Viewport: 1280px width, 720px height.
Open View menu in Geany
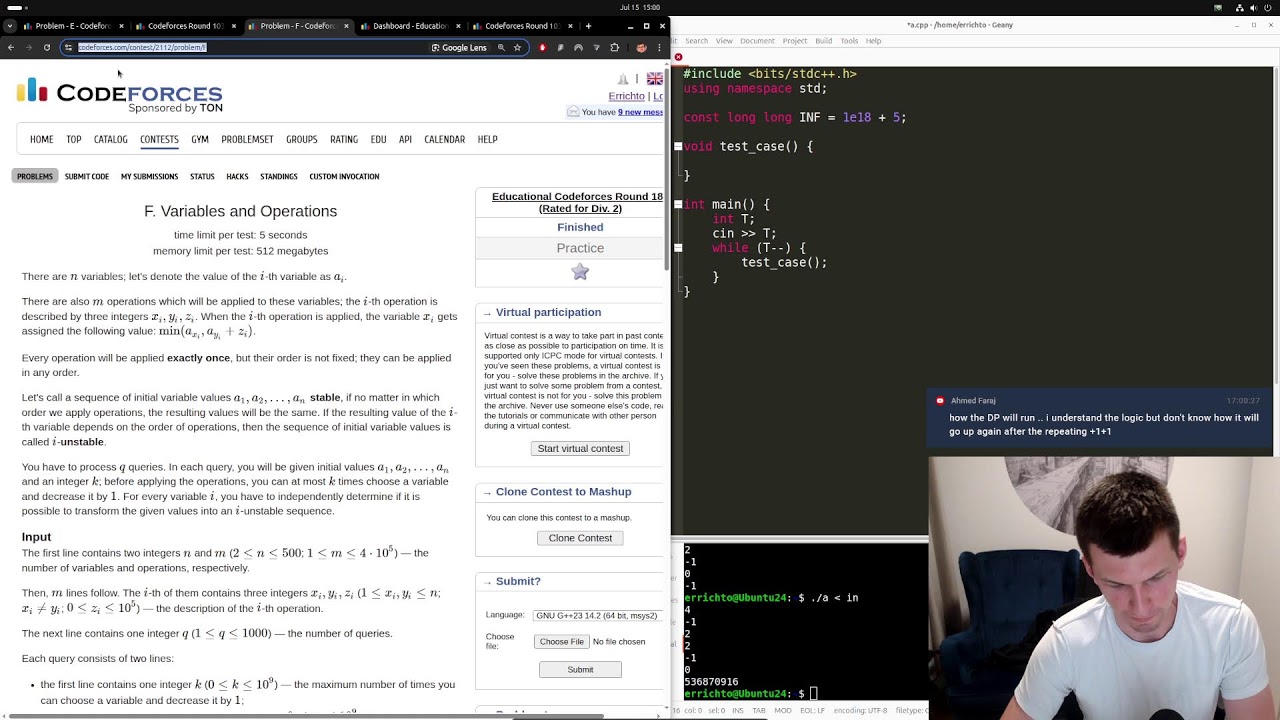point(724,41)
